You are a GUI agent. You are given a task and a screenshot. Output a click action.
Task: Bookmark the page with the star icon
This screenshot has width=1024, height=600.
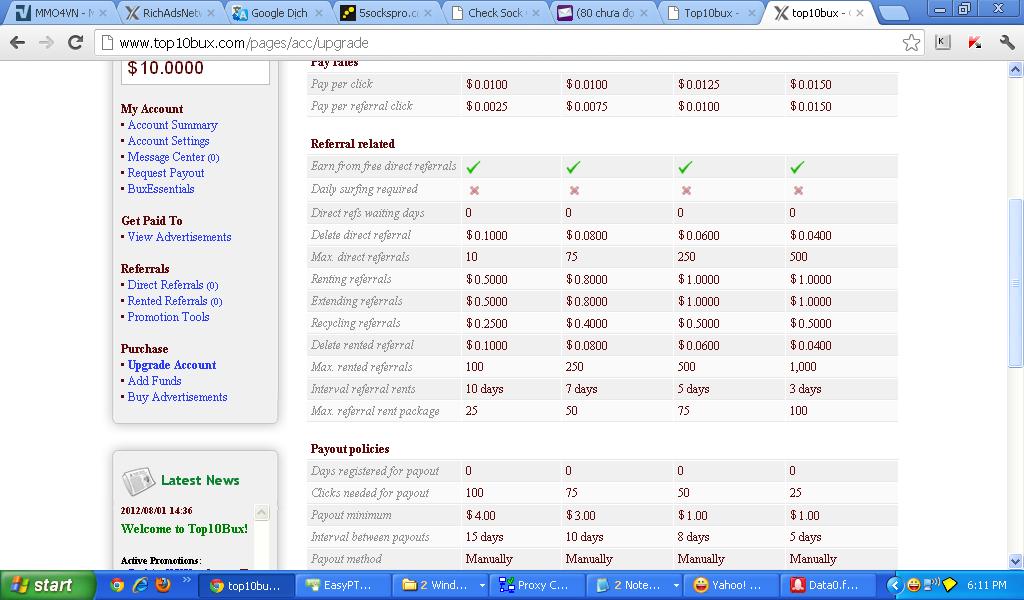911,43
